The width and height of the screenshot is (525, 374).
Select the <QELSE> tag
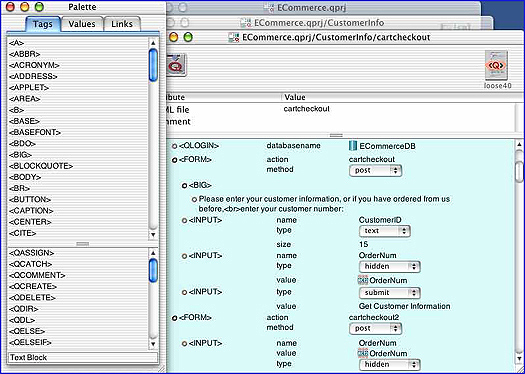click(27, 331)
